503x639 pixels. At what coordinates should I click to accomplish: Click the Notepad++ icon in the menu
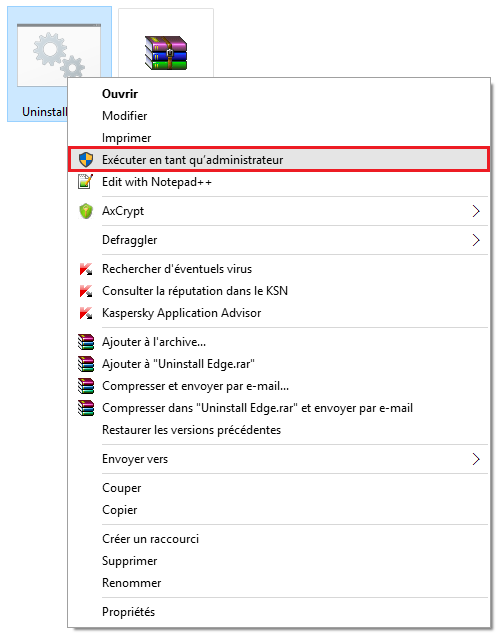pos(86,182)
